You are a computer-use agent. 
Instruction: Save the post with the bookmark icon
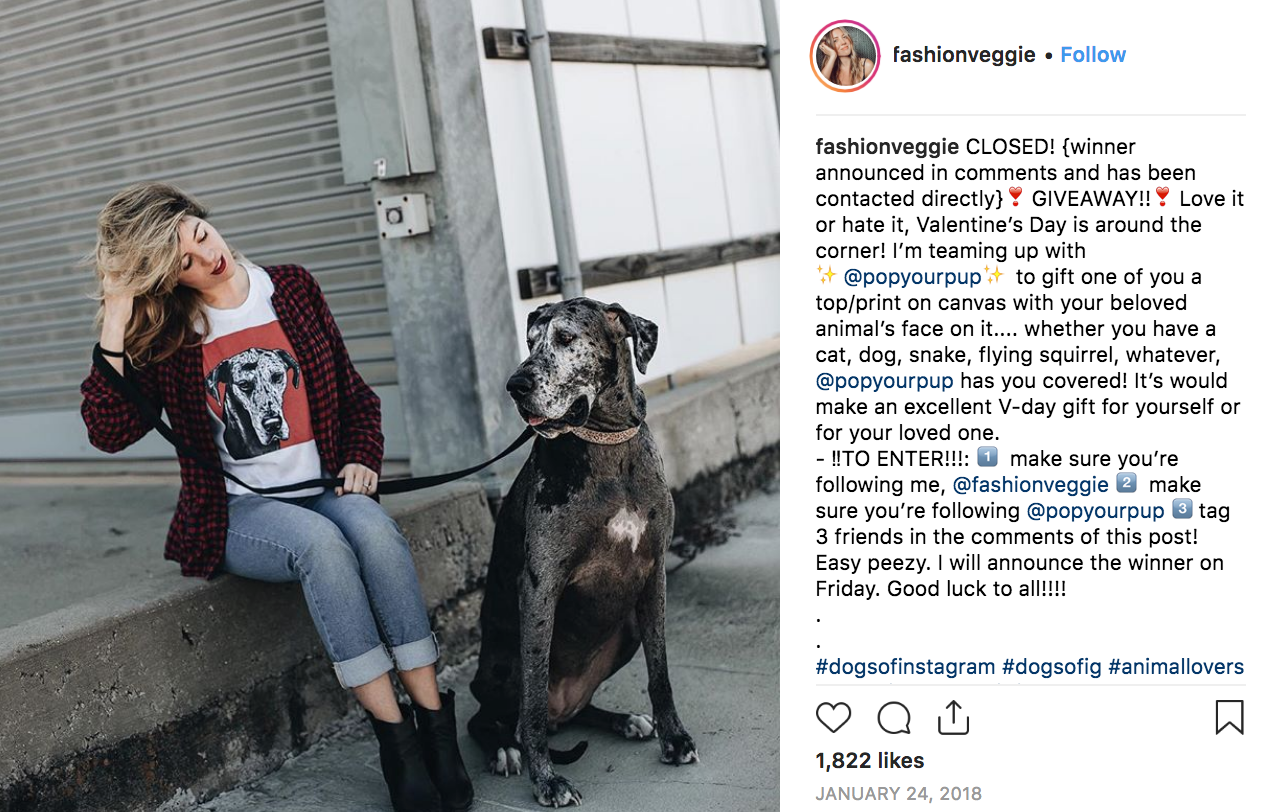pyautogui.click(x=1229, y=717)
